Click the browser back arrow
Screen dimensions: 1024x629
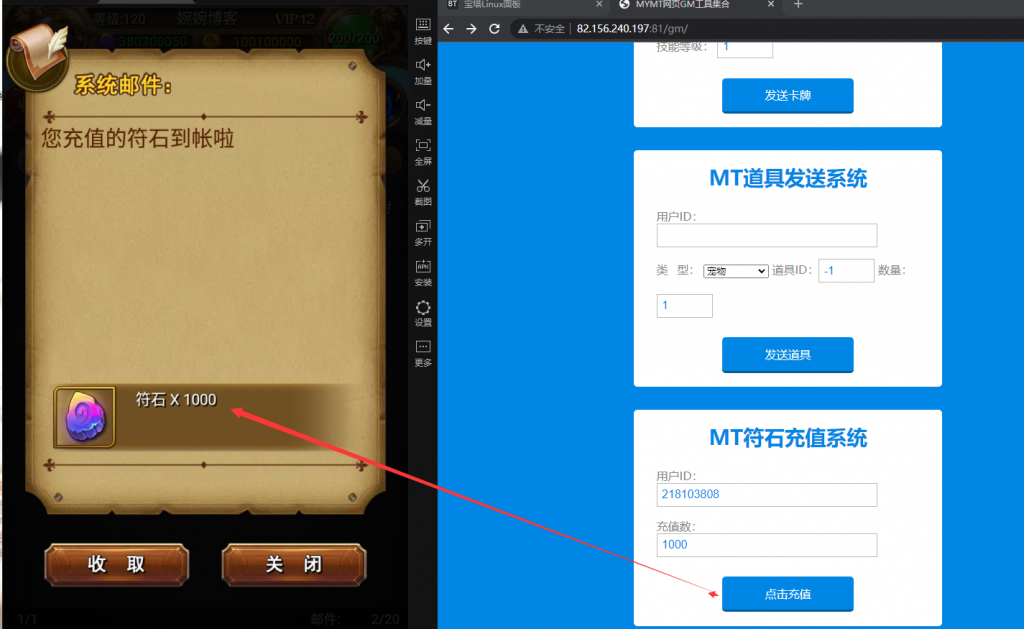pyautogui.click(x=449, y=29)
